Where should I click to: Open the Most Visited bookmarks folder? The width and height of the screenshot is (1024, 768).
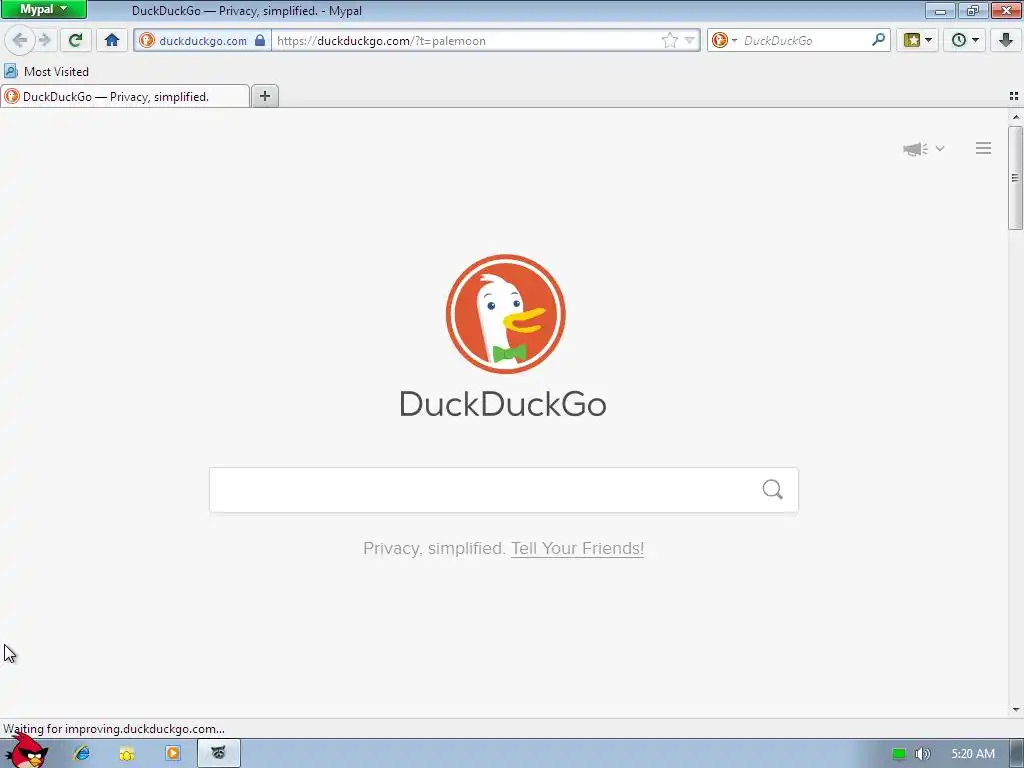pos(46,71)
